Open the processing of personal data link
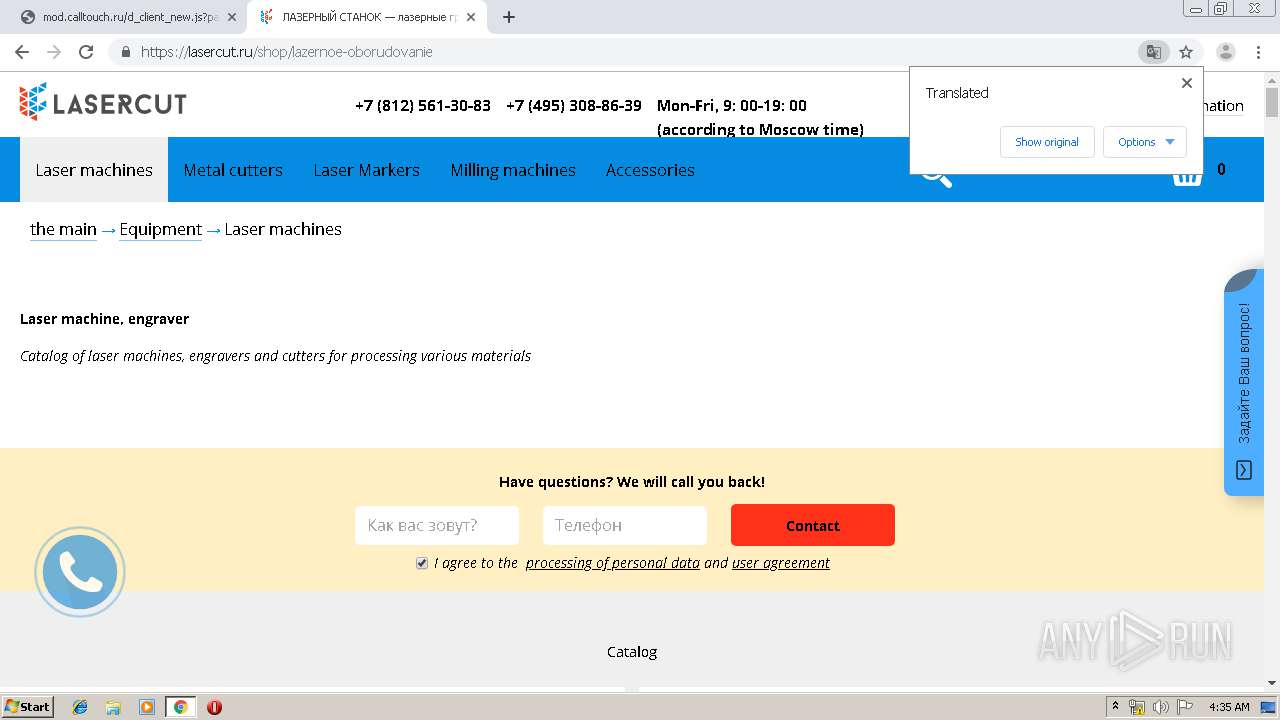1280x720 pixels. (613, 563)
